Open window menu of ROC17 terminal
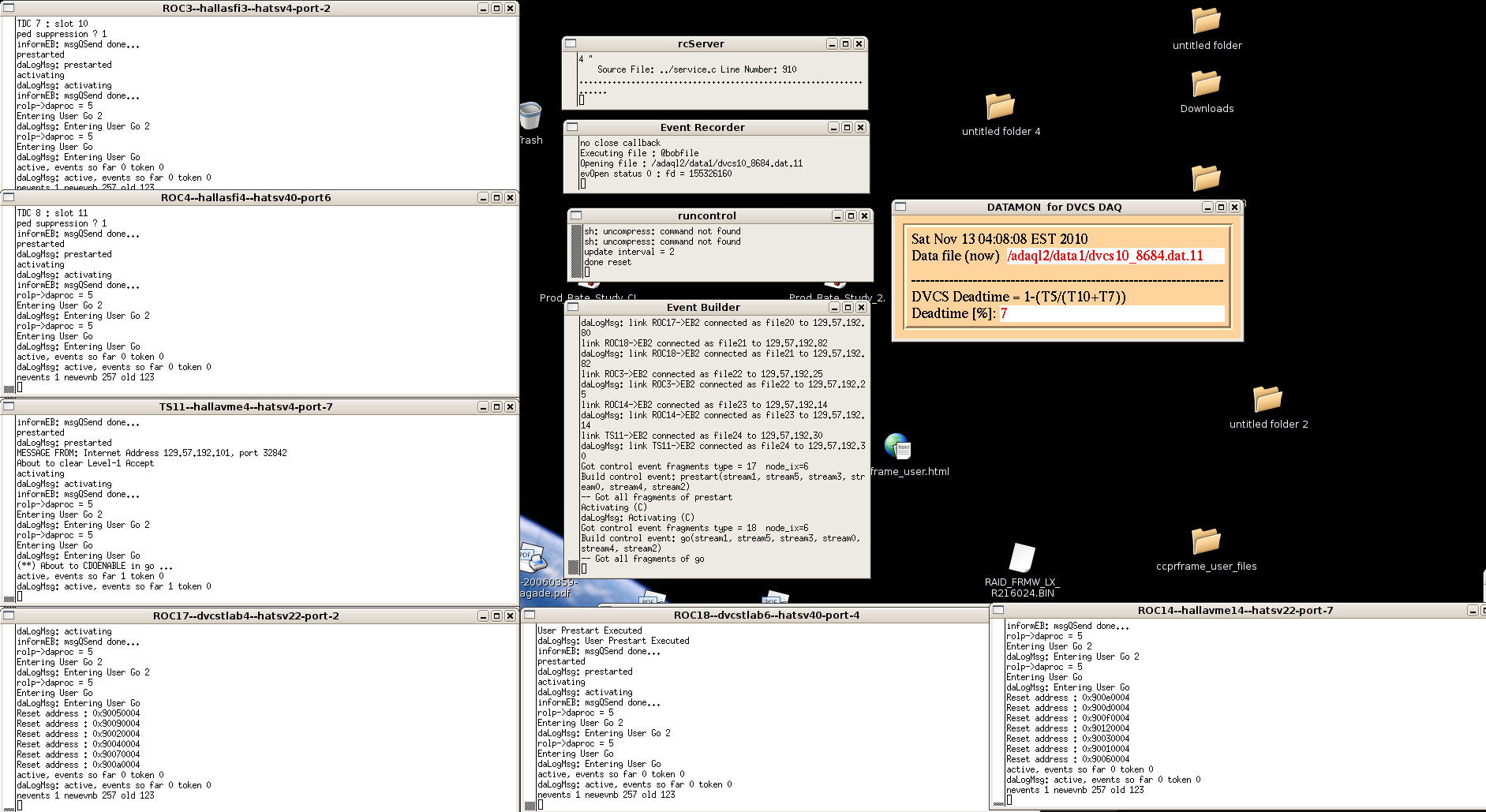 click(9, 616)
